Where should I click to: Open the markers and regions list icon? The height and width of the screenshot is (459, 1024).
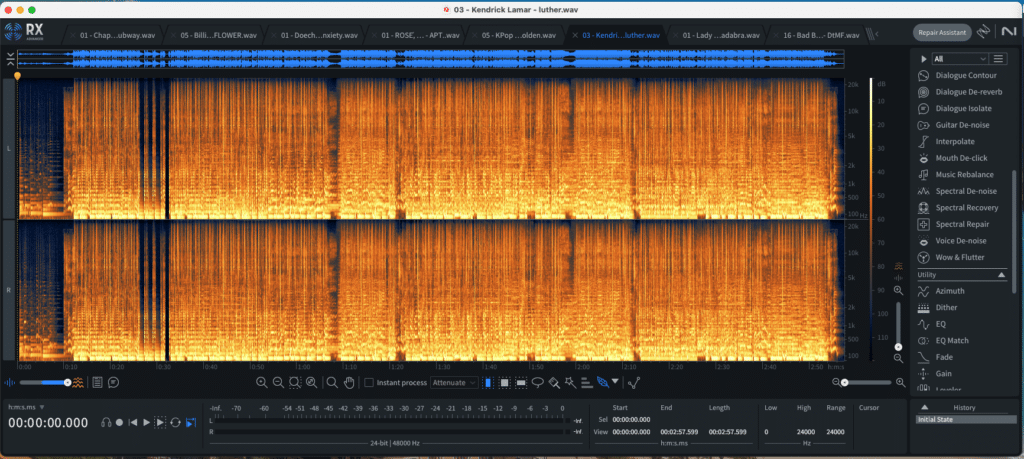click(97, 383)
